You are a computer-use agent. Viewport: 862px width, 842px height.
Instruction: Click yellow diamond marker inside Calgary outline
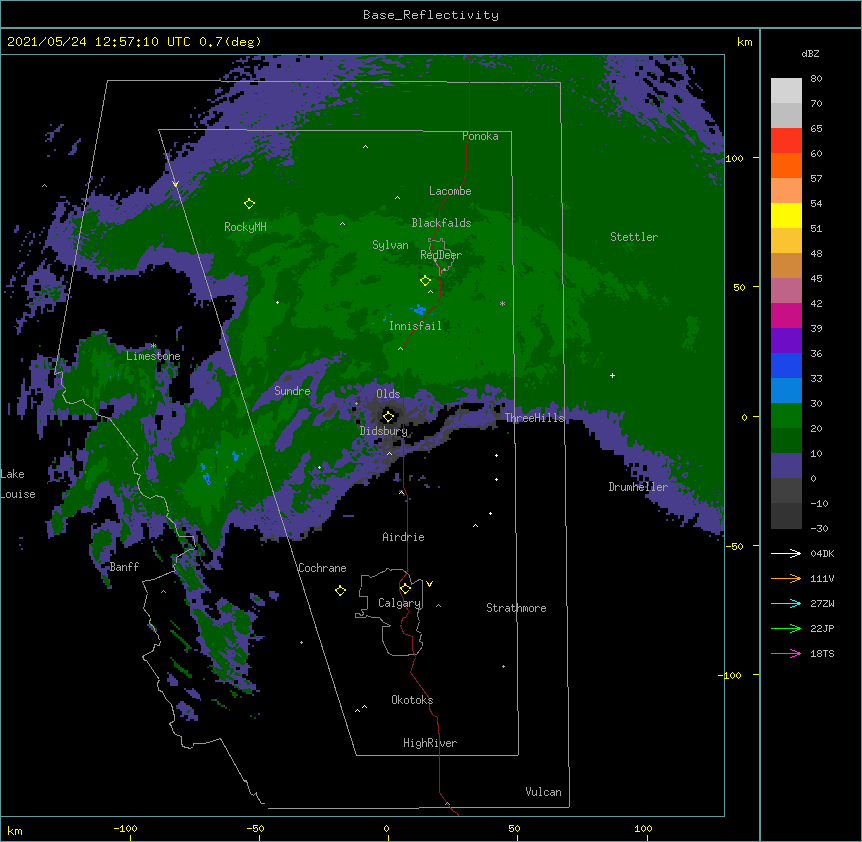click(x=405, y=589)
